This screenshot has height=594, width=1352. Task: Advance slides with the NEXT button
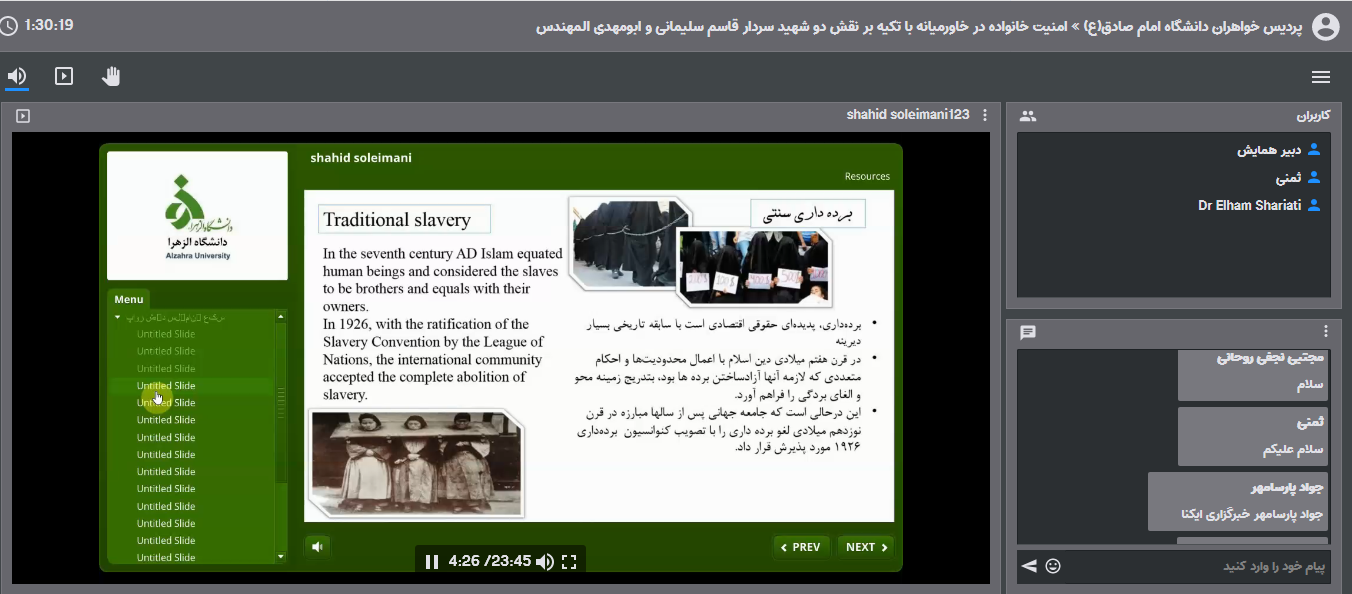[864, 547]
